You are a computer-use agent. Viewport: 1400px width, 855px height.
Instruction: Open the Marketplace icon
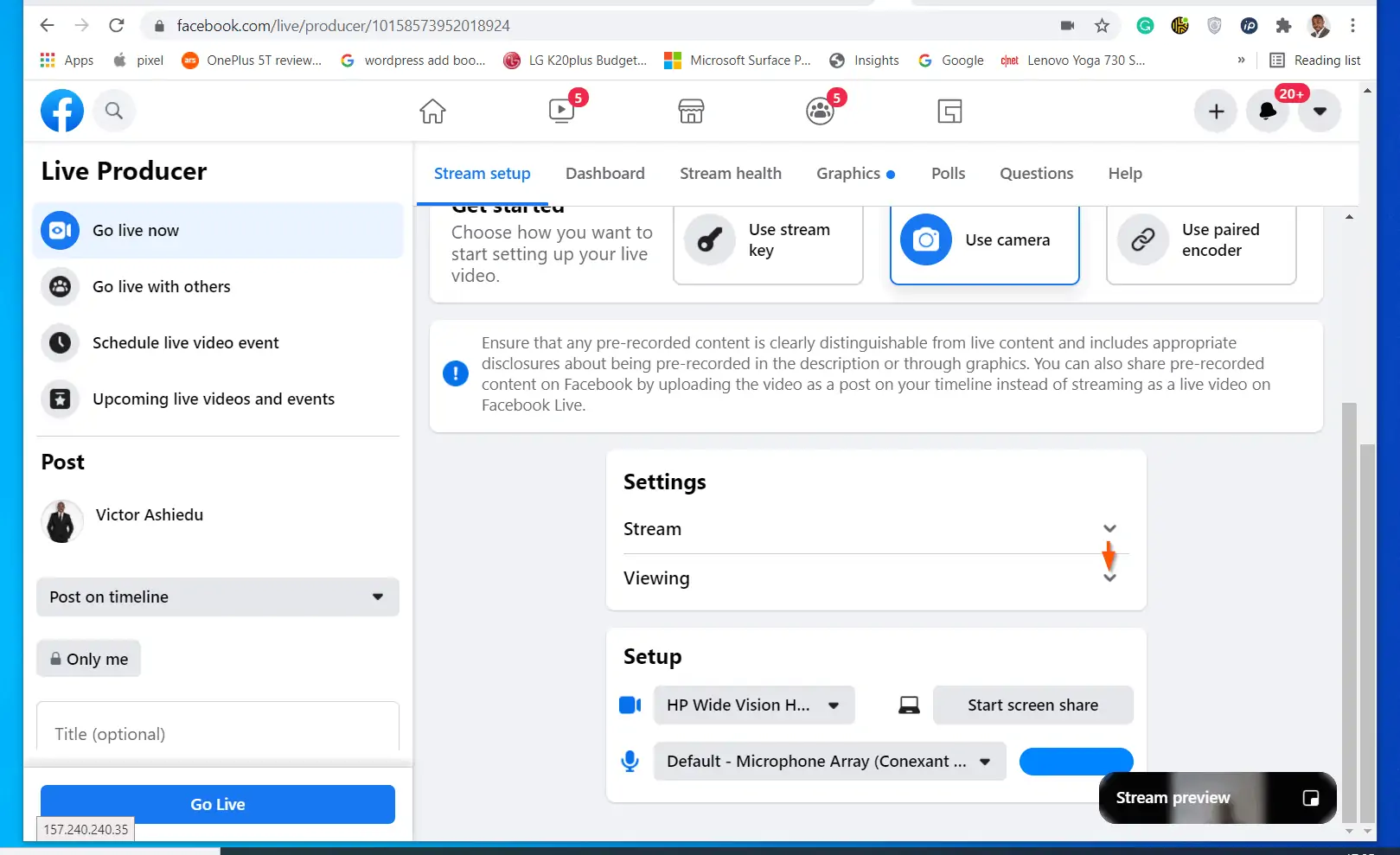(x=691, y=112)
